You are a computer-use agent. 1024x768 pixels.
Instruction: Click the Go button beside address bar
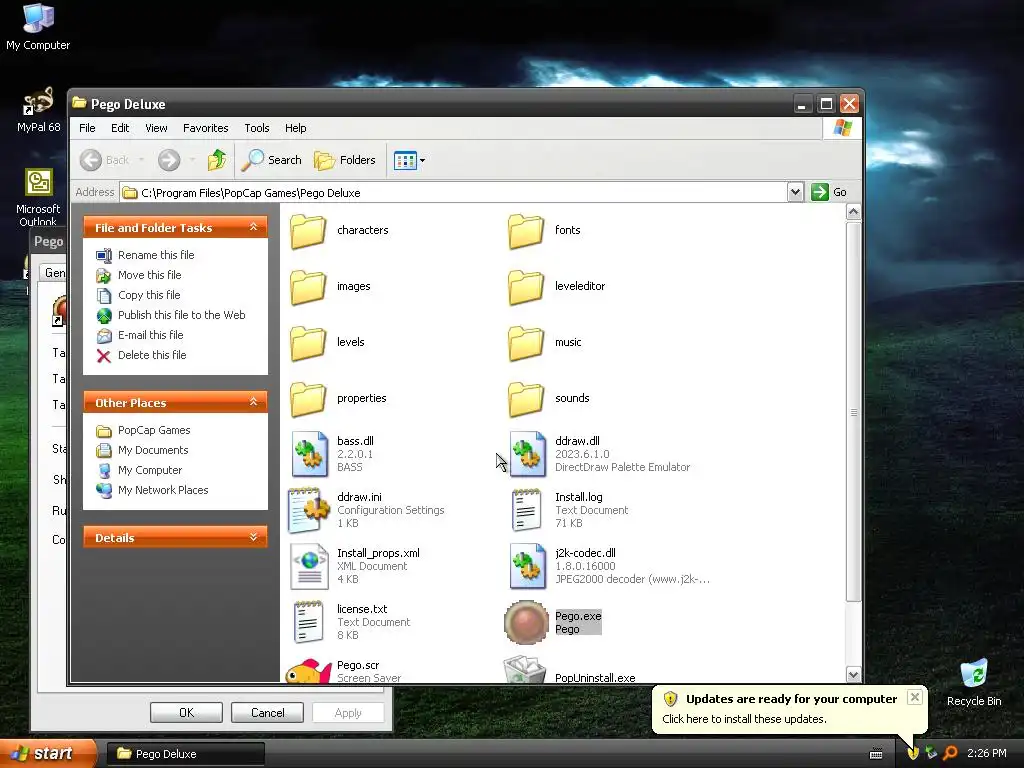tap(829, 192)
